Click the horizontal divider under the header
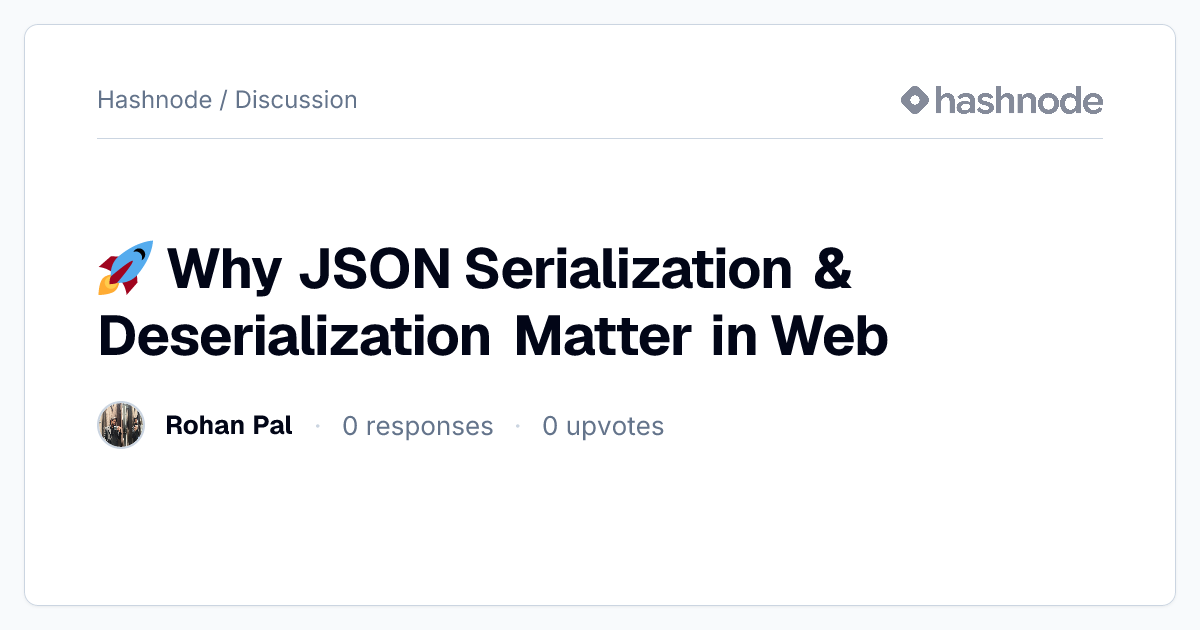This screenshot has height=630, width=1200. pyautogui.click(x=600, y=138)
